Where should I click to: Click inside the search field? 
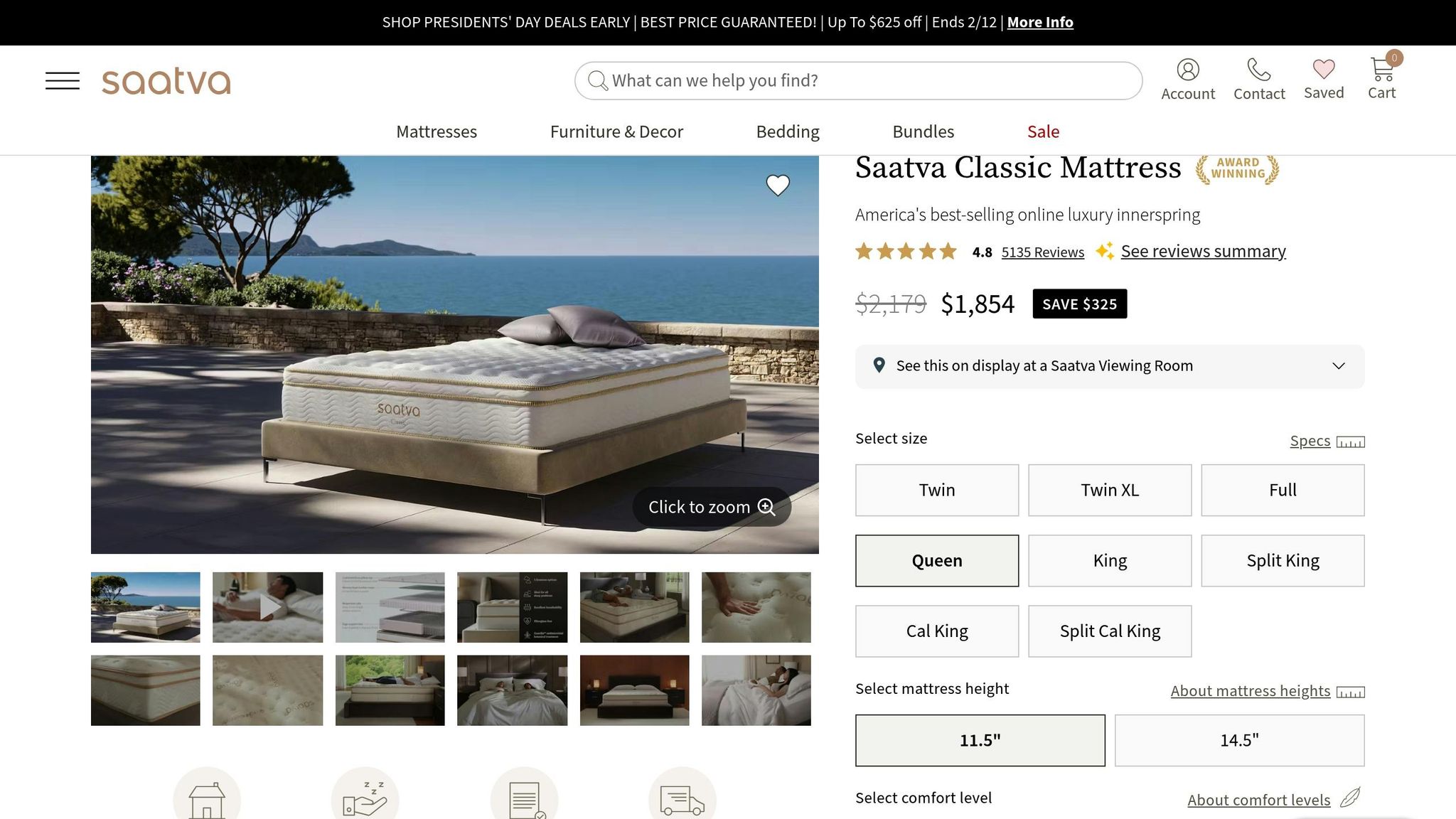point(853,80)
